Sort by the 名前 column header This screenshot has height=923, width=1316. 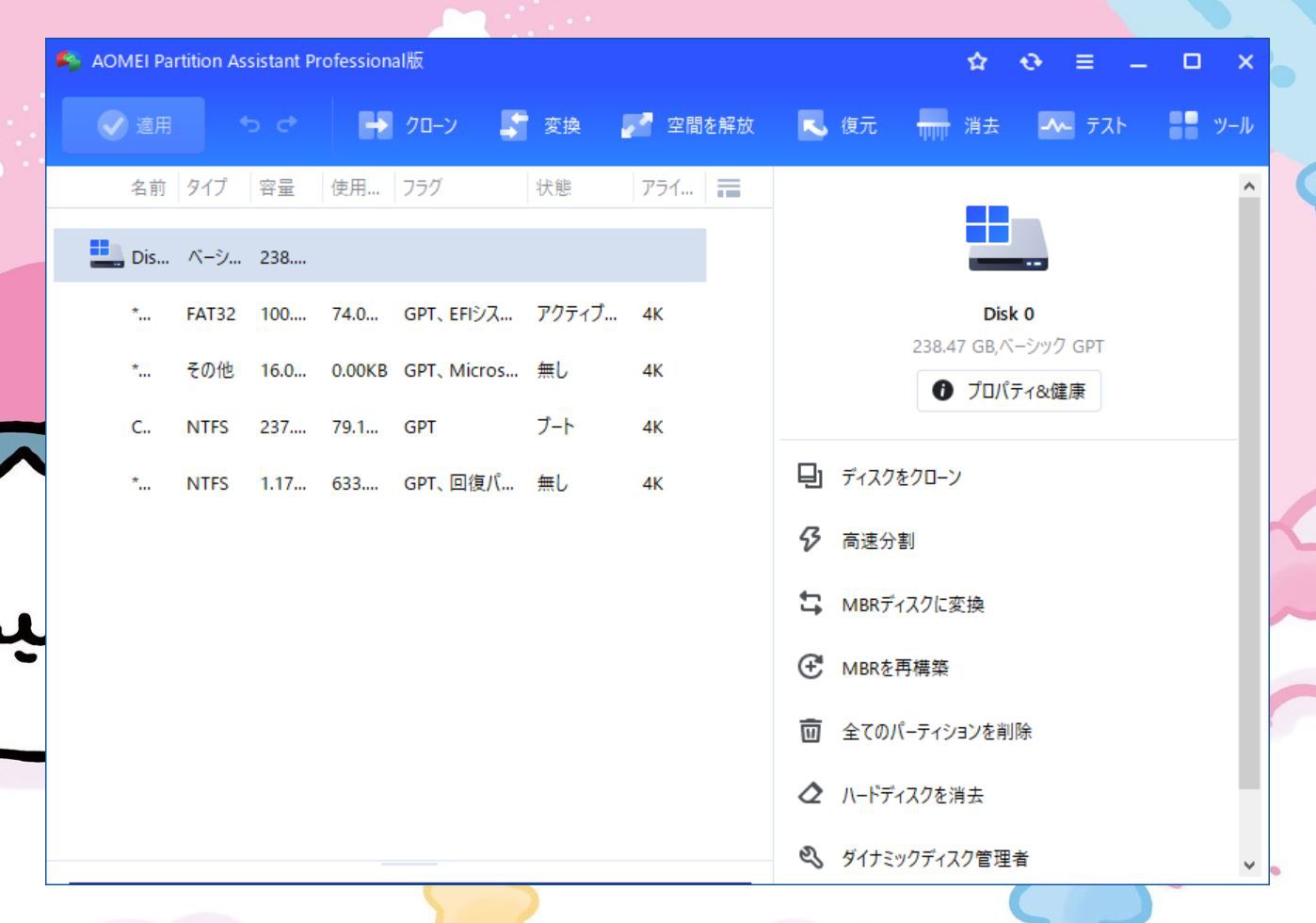click(148, 187)
